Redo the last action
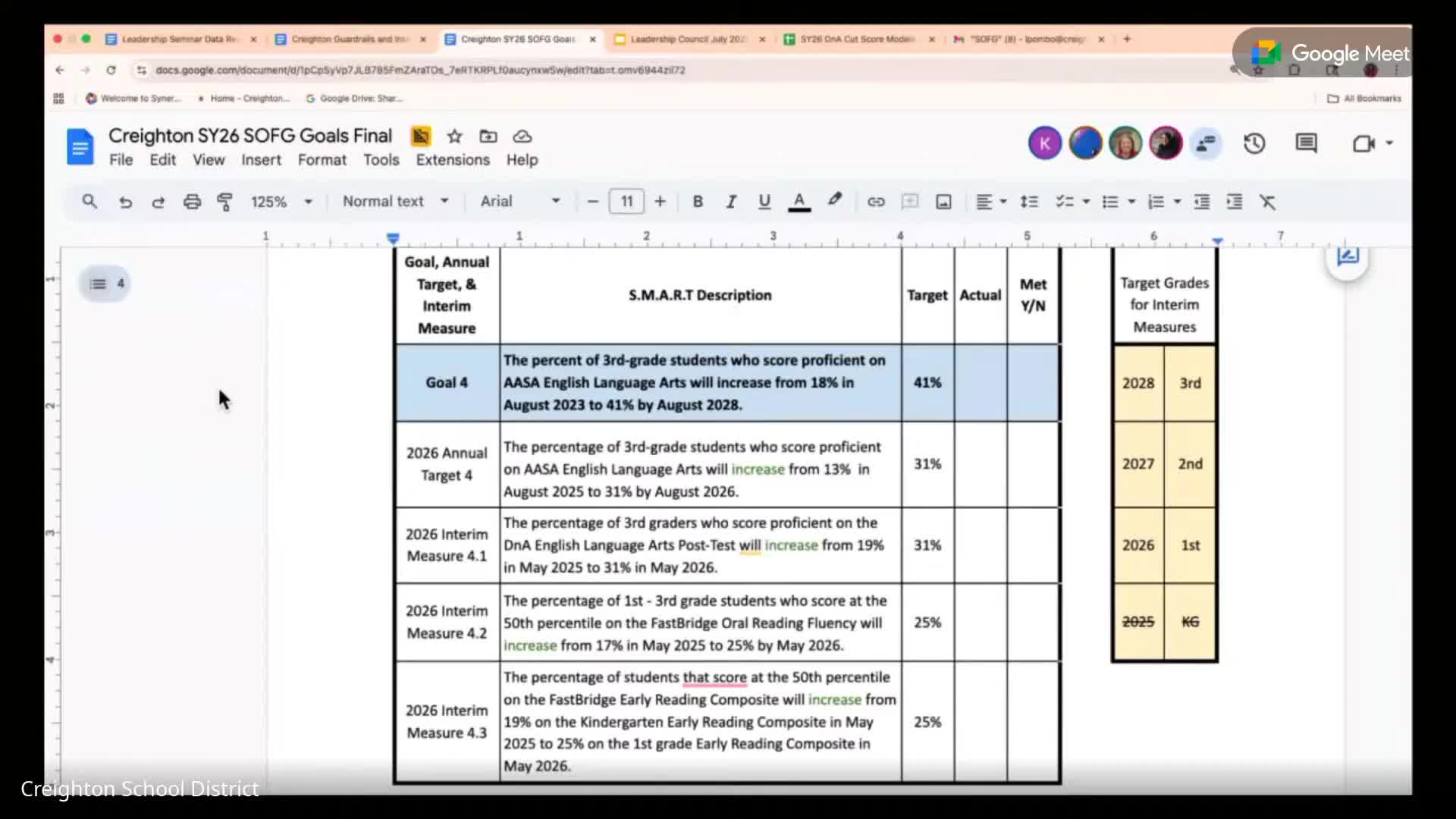 point(158,202)
